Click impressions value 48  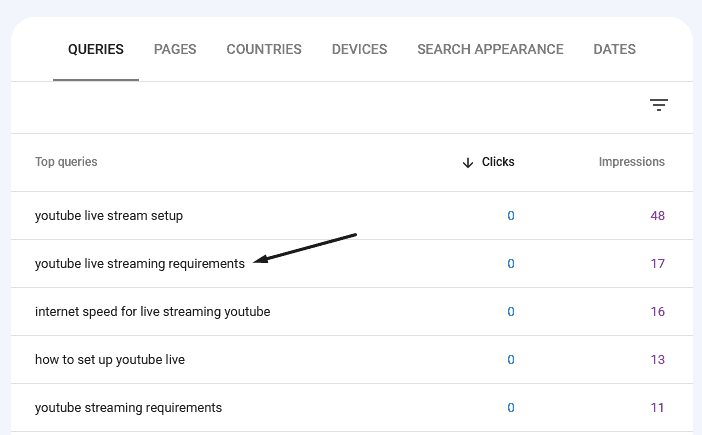tap(657, 216)
